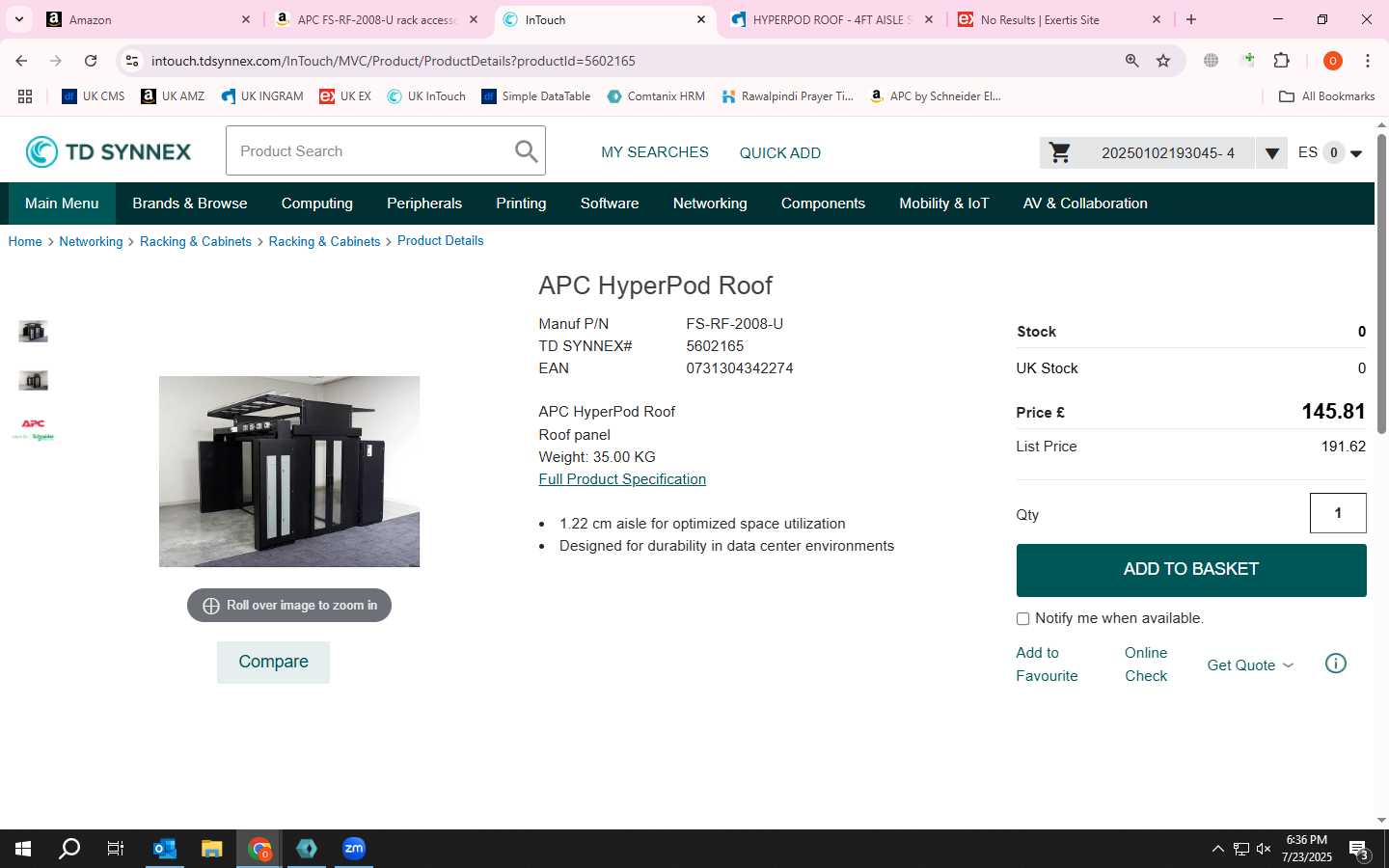Open the UK CMS bookmark

pos(94,96)
